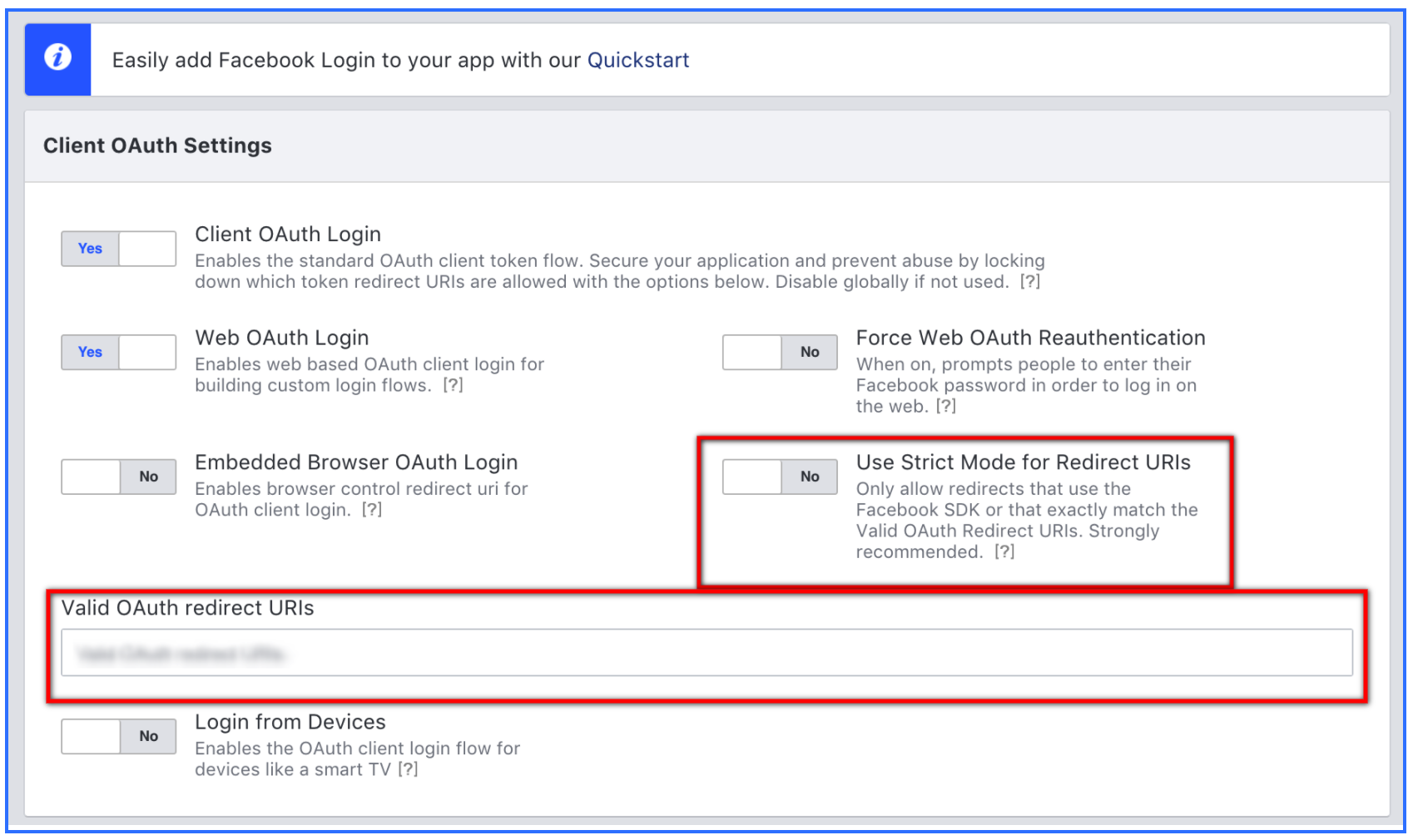Open the Quickstart link
Image resolution: width=1413 pixels, height=840 pixels.
[637, 60]
